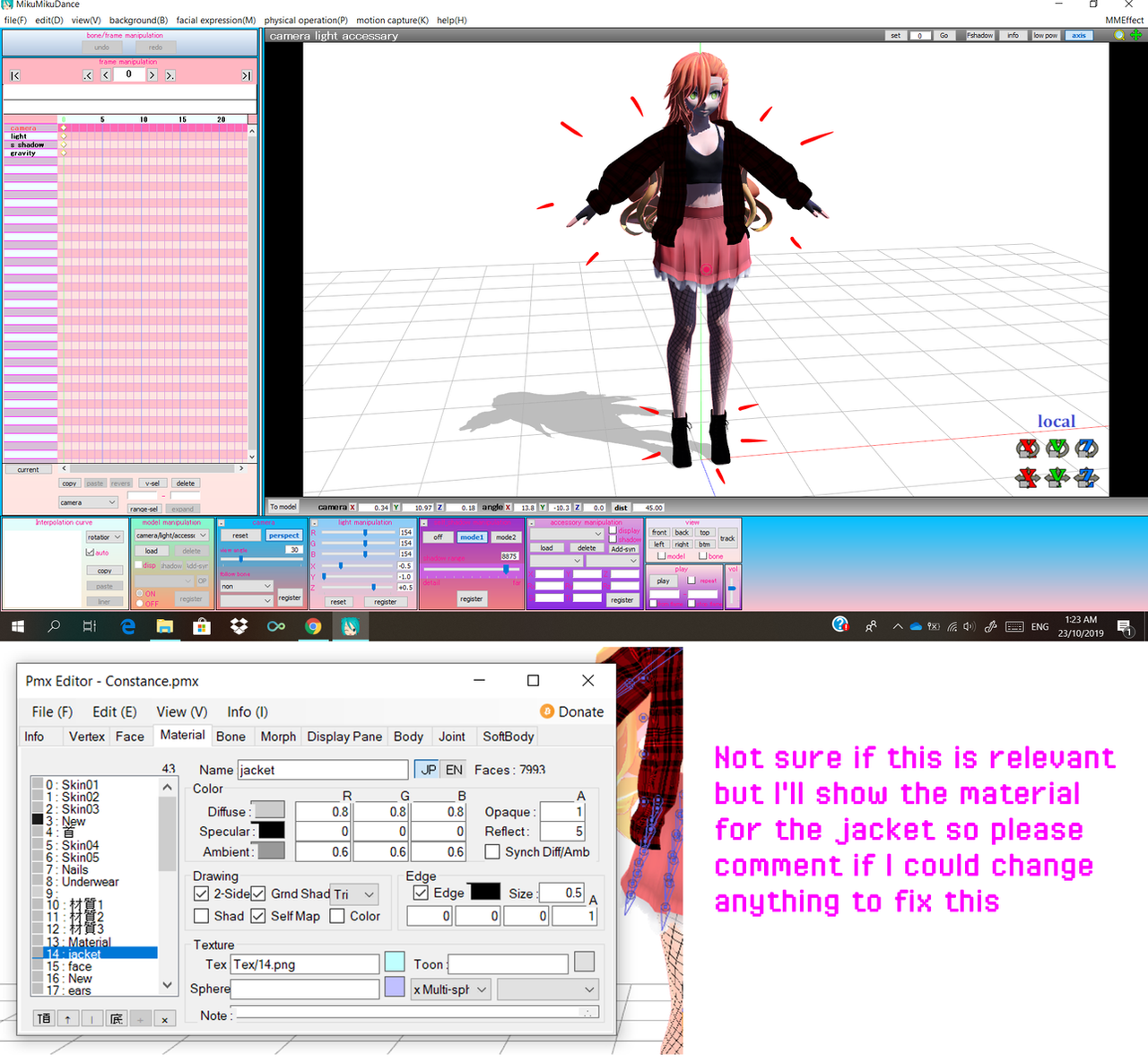The height and width of the screenshot is (1064, 1148).
Task: Switch to the Morph tab
Action: pyautogui.click(x=278, y=737)
